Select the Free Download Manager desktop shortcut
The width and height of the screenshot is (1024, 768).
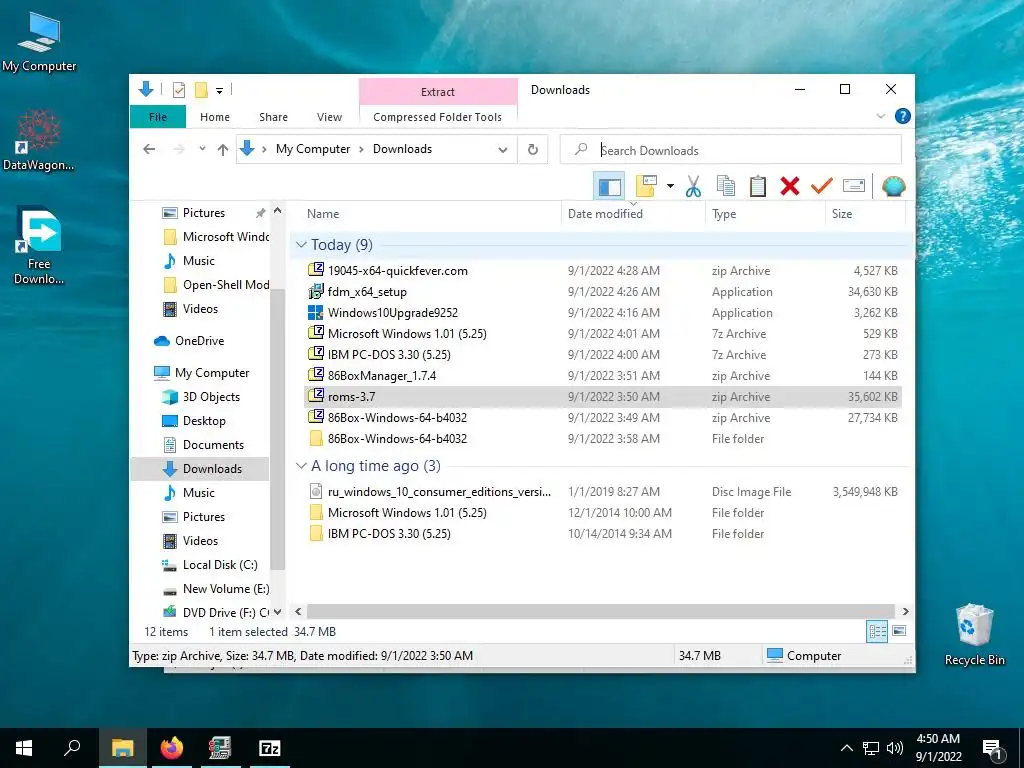(39, 247)
